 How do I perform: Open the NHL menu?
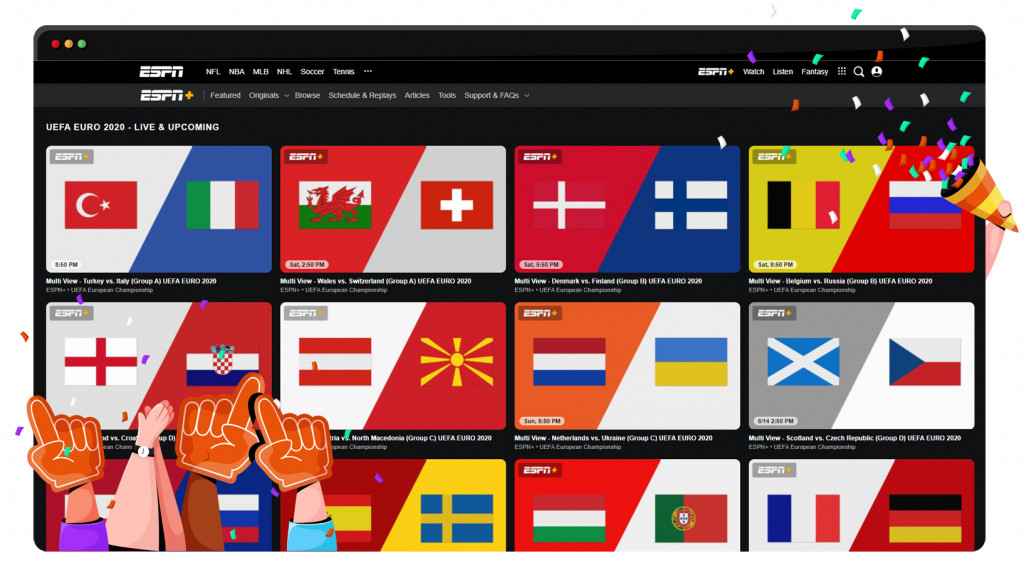tap(284, 72)
